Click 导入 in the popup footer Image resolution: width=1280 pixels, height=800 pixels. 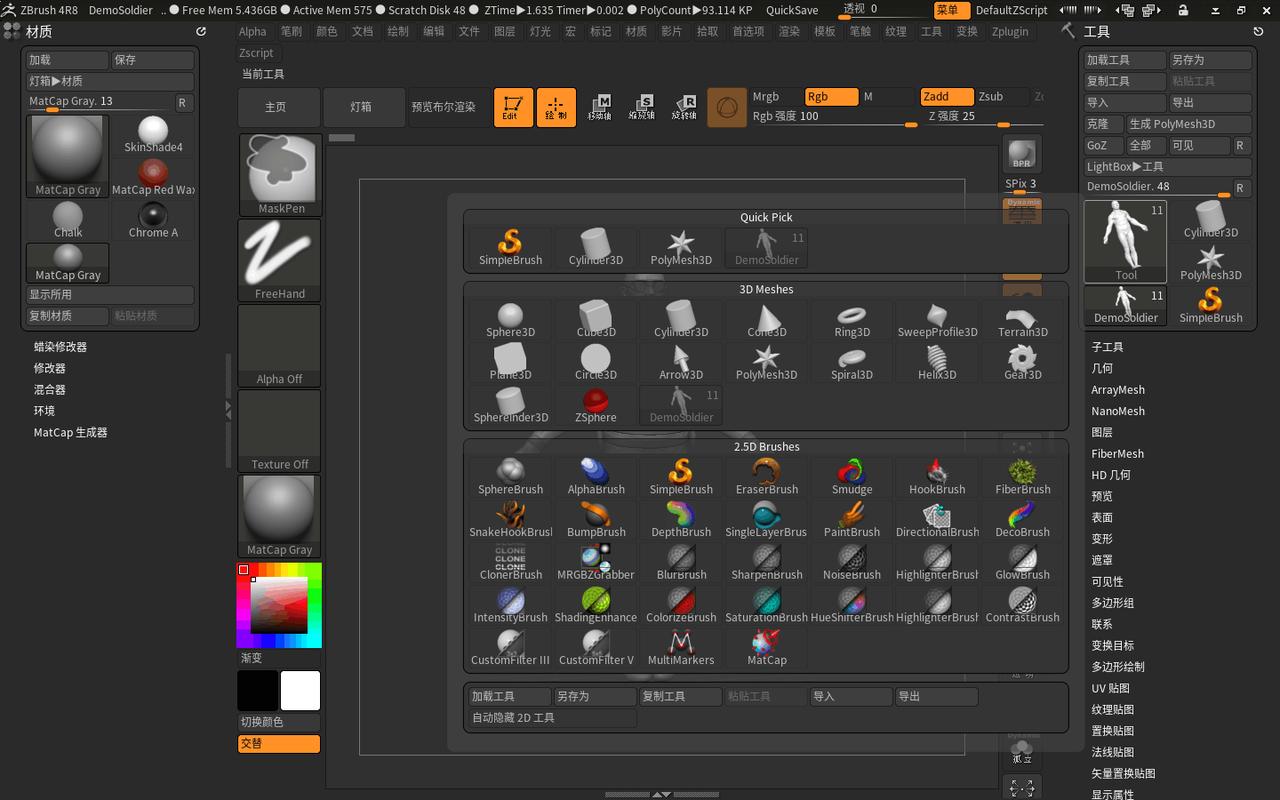coord(851,696)
